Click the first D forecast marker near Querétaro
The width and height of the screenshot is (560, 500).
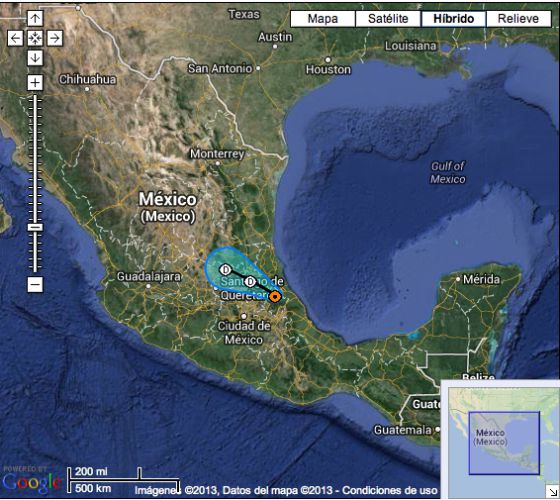251,282
